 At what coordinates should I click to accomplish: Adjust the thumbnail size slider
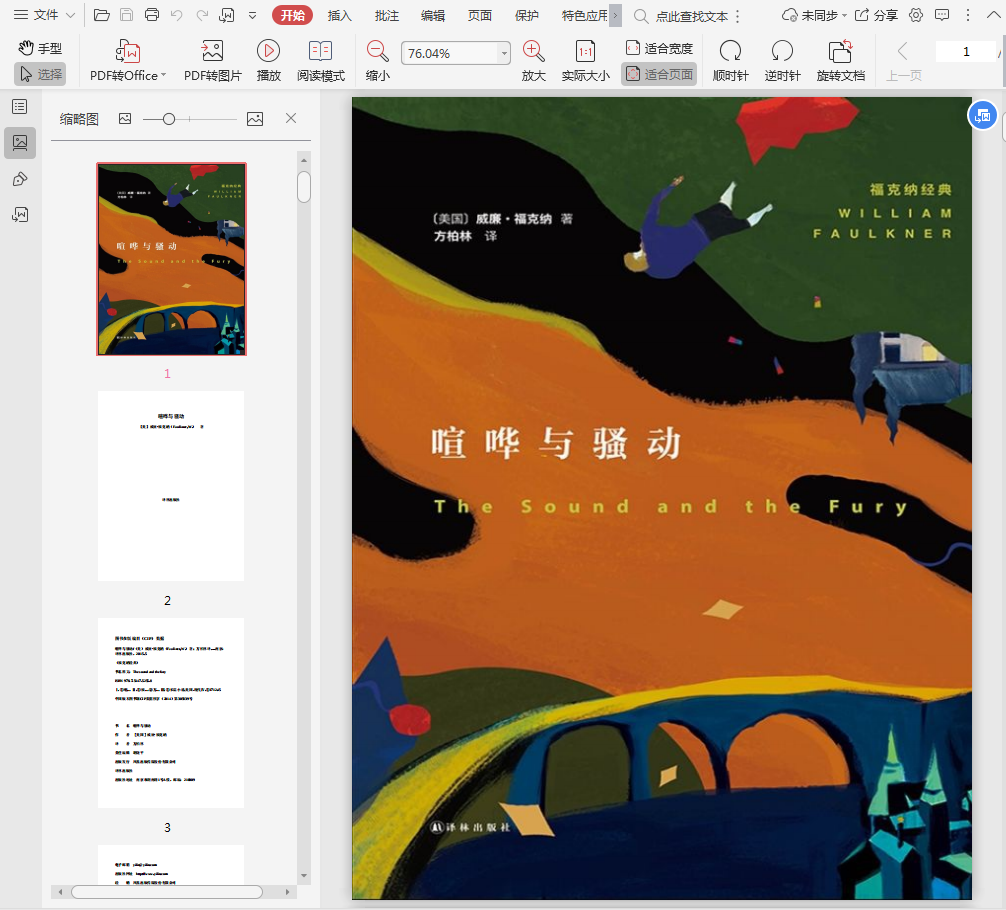click(169, 119)
